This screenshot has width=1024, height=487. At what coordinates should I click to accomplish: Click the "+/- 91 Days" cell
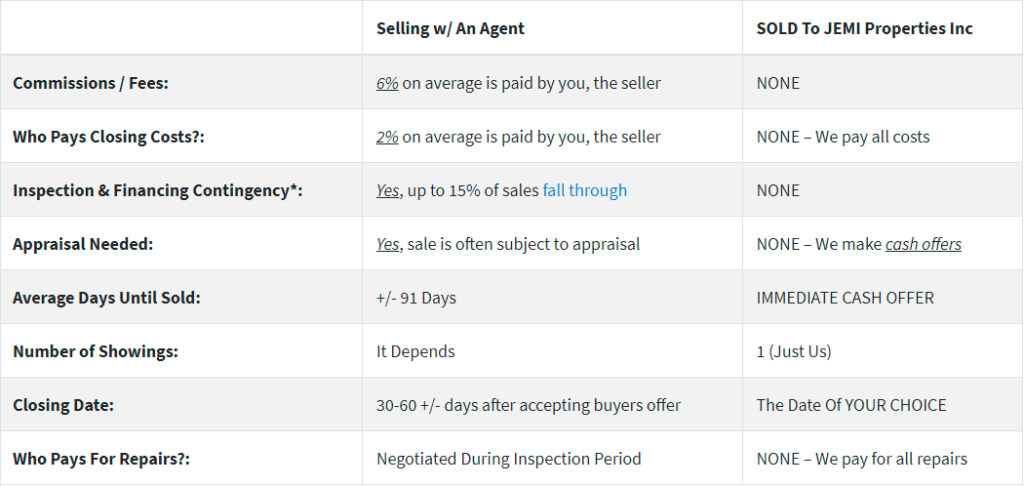click(x=416, y=298)
